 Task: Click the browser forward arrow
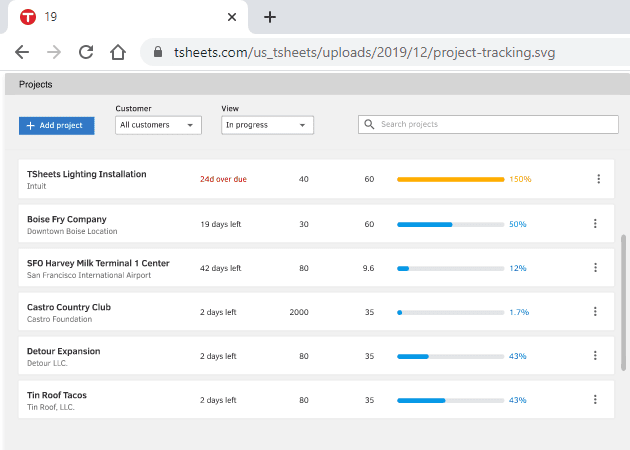54,52
